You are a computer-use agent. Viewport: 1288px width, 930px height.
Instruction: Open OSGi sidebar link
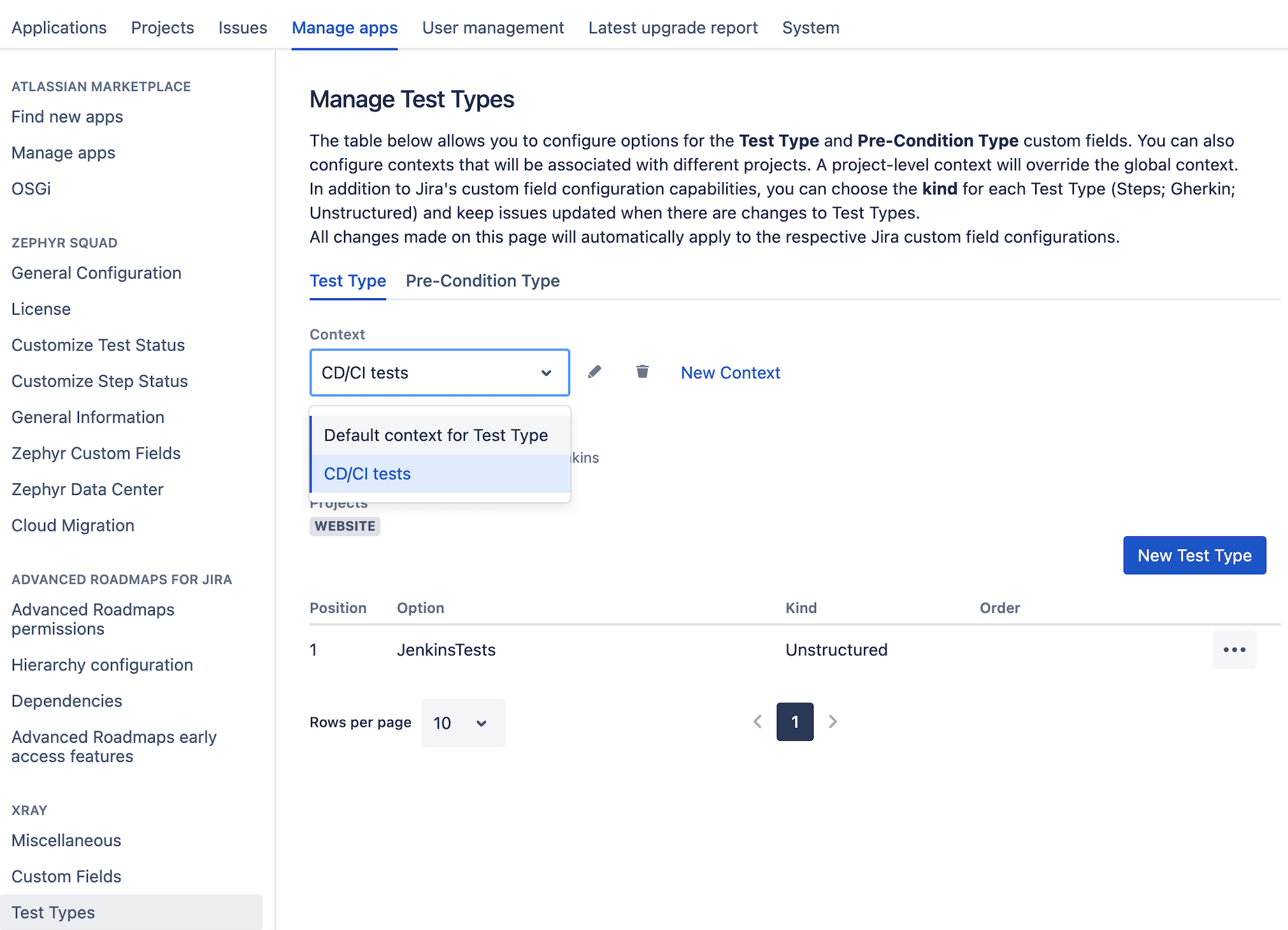point(31,189)
